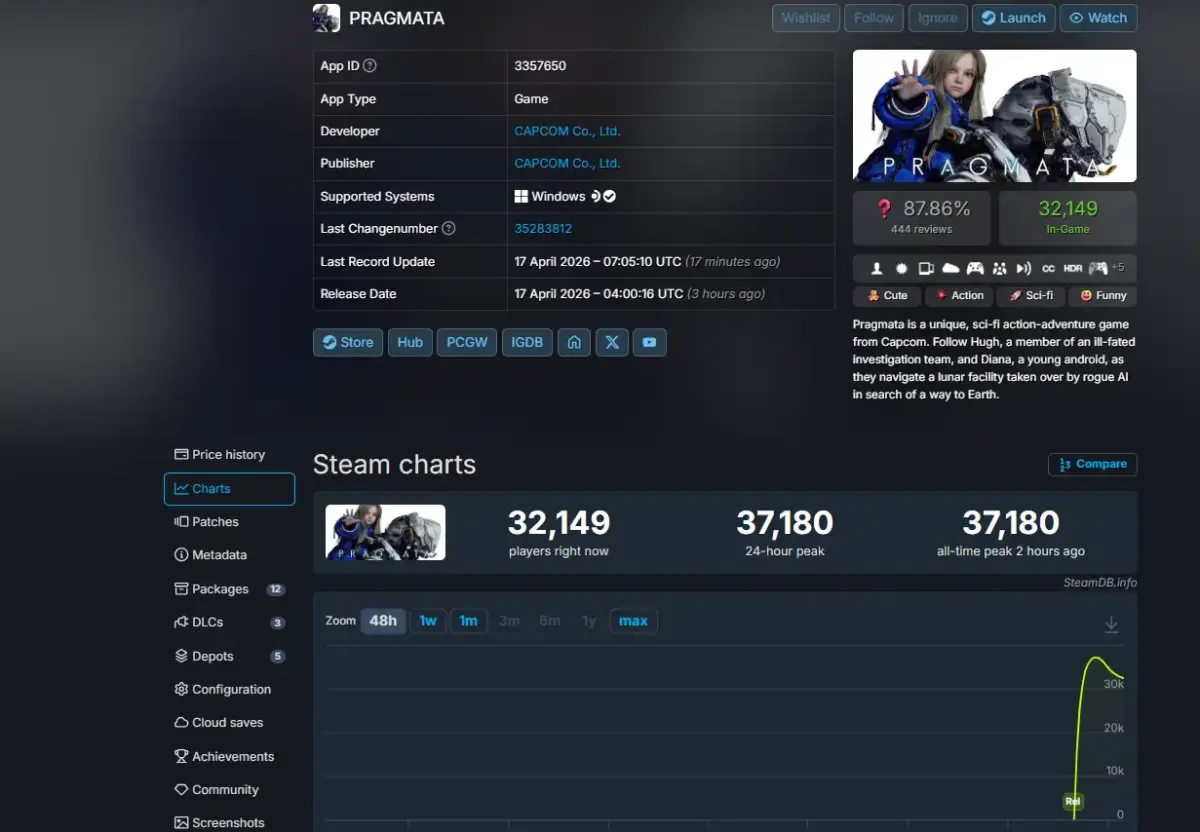Open the CAPCOM publisher link
Image resolution: width=1200 pixels, height=832 pixels.
567,163
